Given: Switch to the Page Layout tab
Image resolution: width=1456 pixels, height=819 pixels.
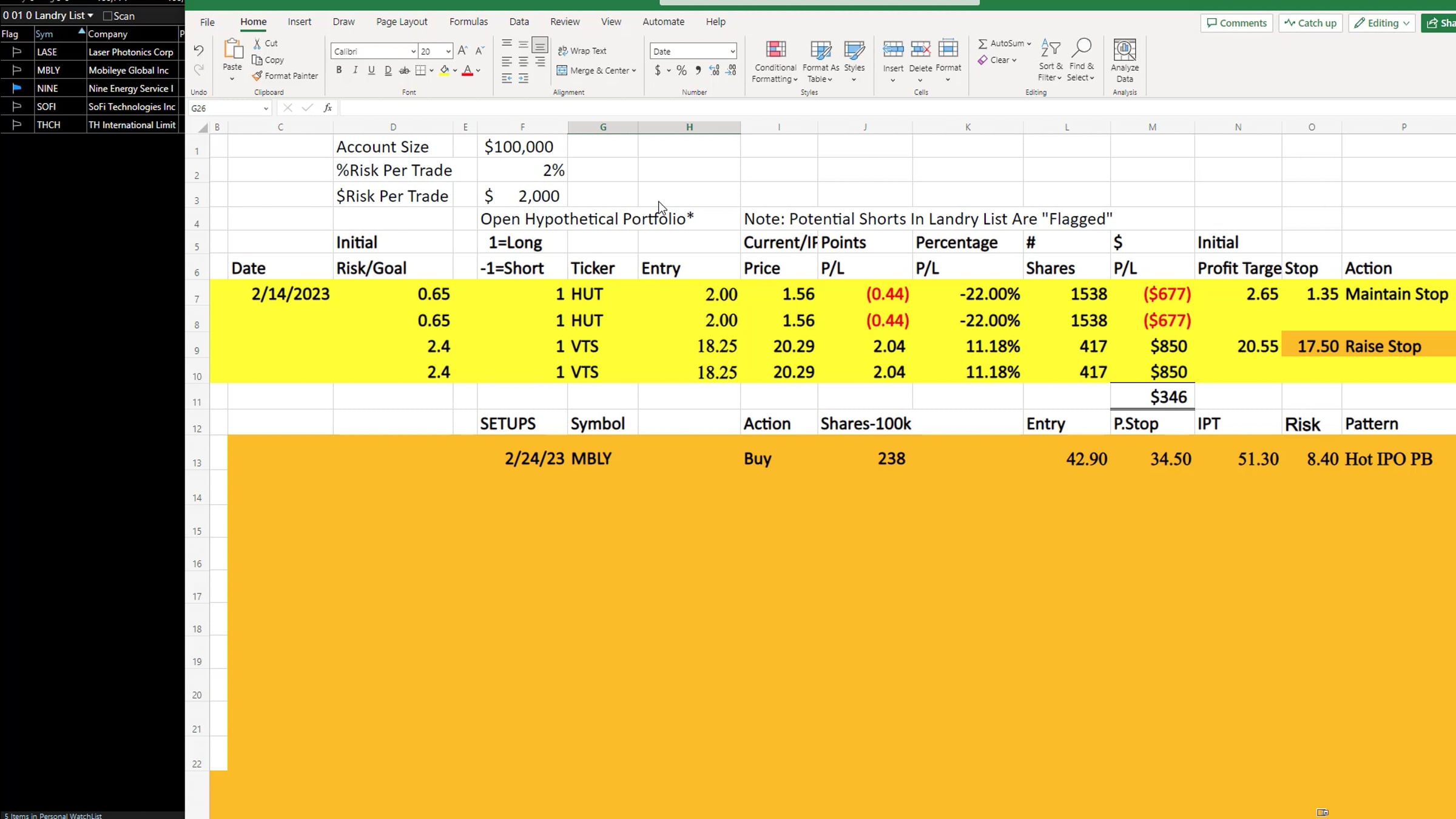Looking at the screenshot, I should [x=402, y=22].
